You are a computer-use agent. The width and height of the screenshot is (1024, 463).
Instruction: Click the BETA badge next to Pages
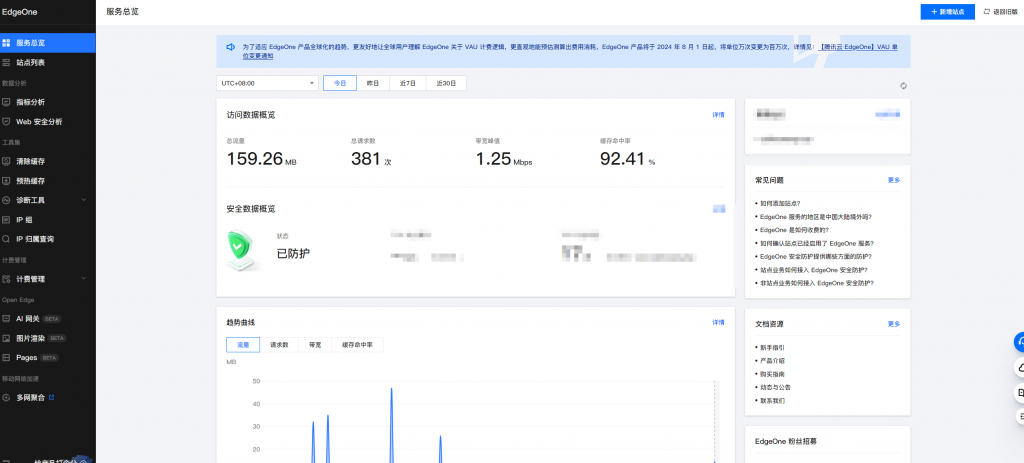coord(50,358)
